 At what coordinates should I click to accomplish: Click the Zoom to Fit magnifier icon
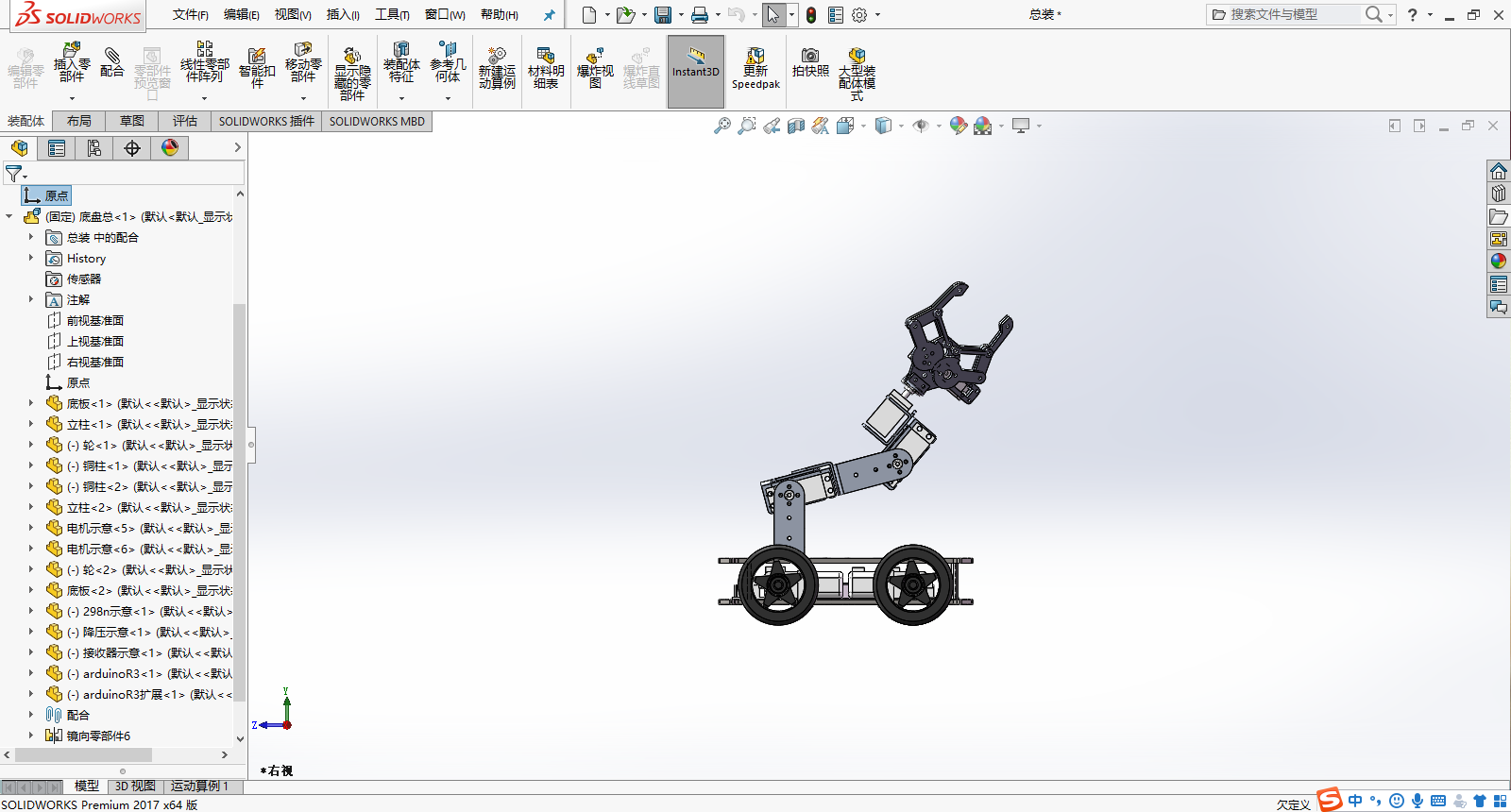(x=722, y=126)
